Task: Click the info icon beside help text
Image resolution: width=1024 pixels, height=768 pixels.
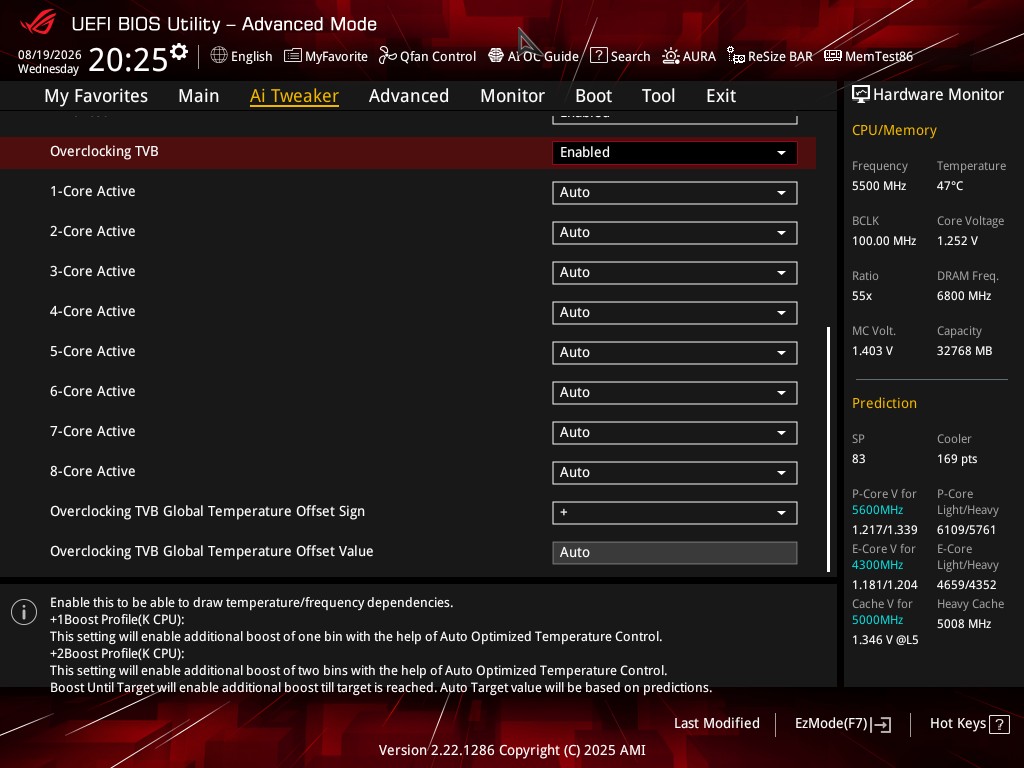Action: click(24, 612)
